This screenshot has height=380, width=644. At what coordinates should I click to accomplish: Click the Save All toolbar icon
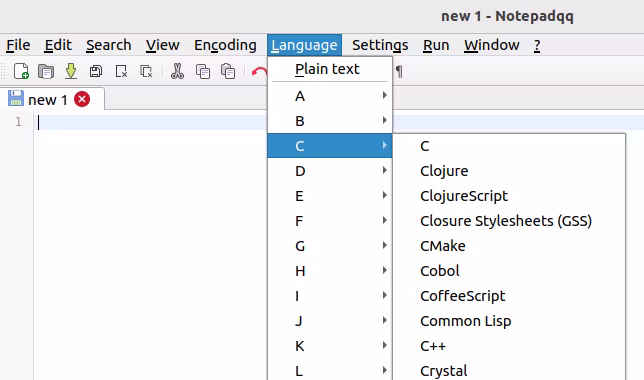coord(96,71)
